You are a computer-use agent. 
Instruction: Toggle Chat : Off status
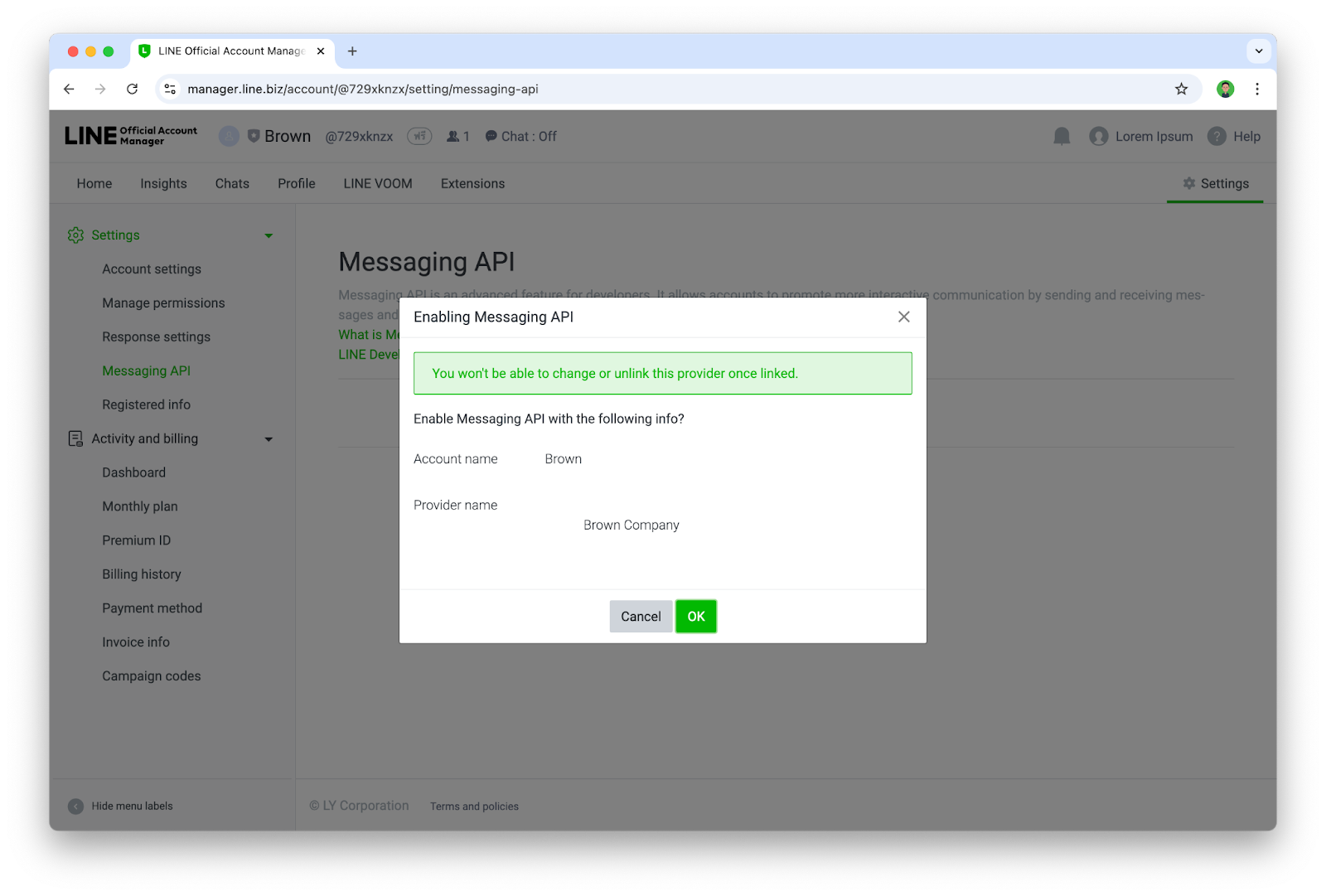click(x=520, y=136)
